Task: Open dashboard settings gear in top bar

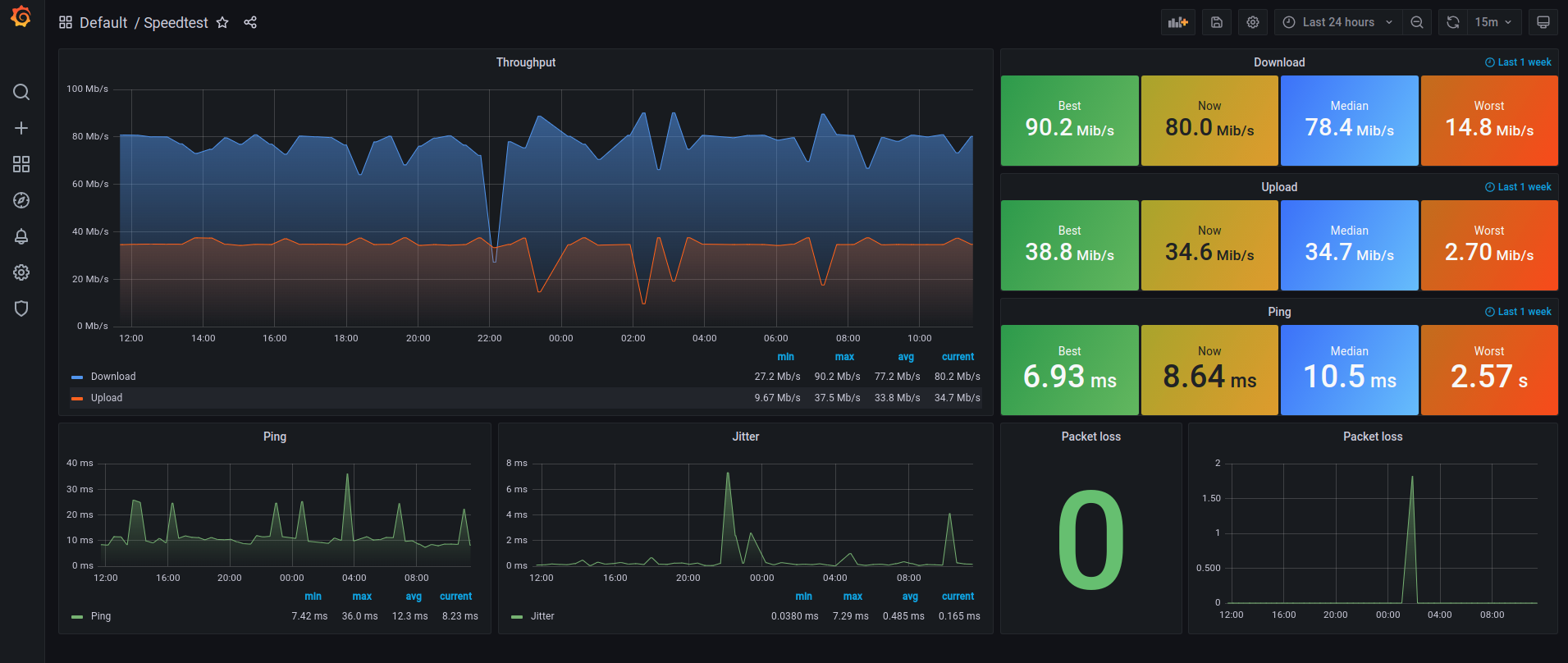Action: click(1253, 22)
